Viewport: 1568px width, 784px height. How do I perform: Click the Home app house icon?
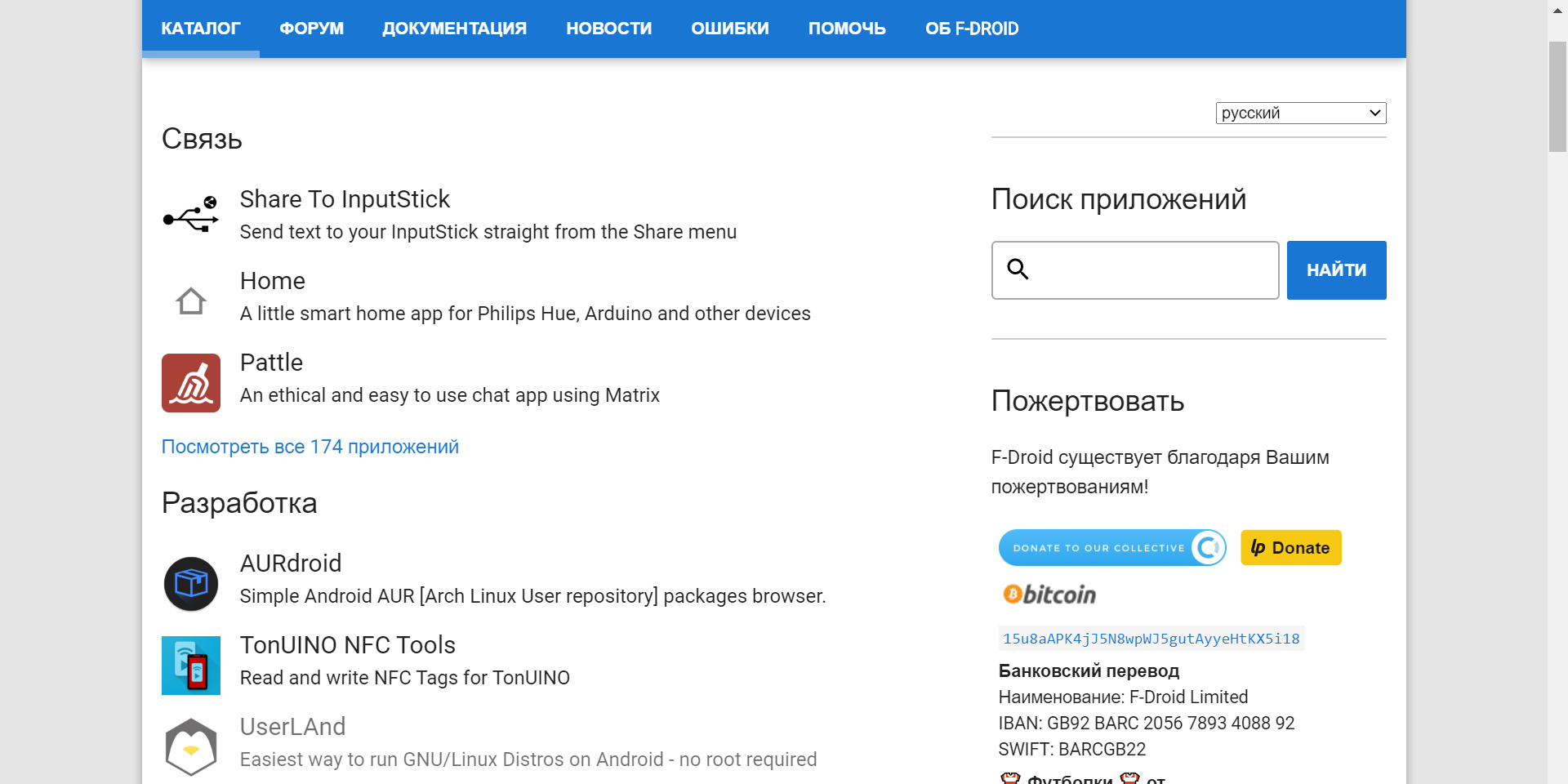point(190,301)
